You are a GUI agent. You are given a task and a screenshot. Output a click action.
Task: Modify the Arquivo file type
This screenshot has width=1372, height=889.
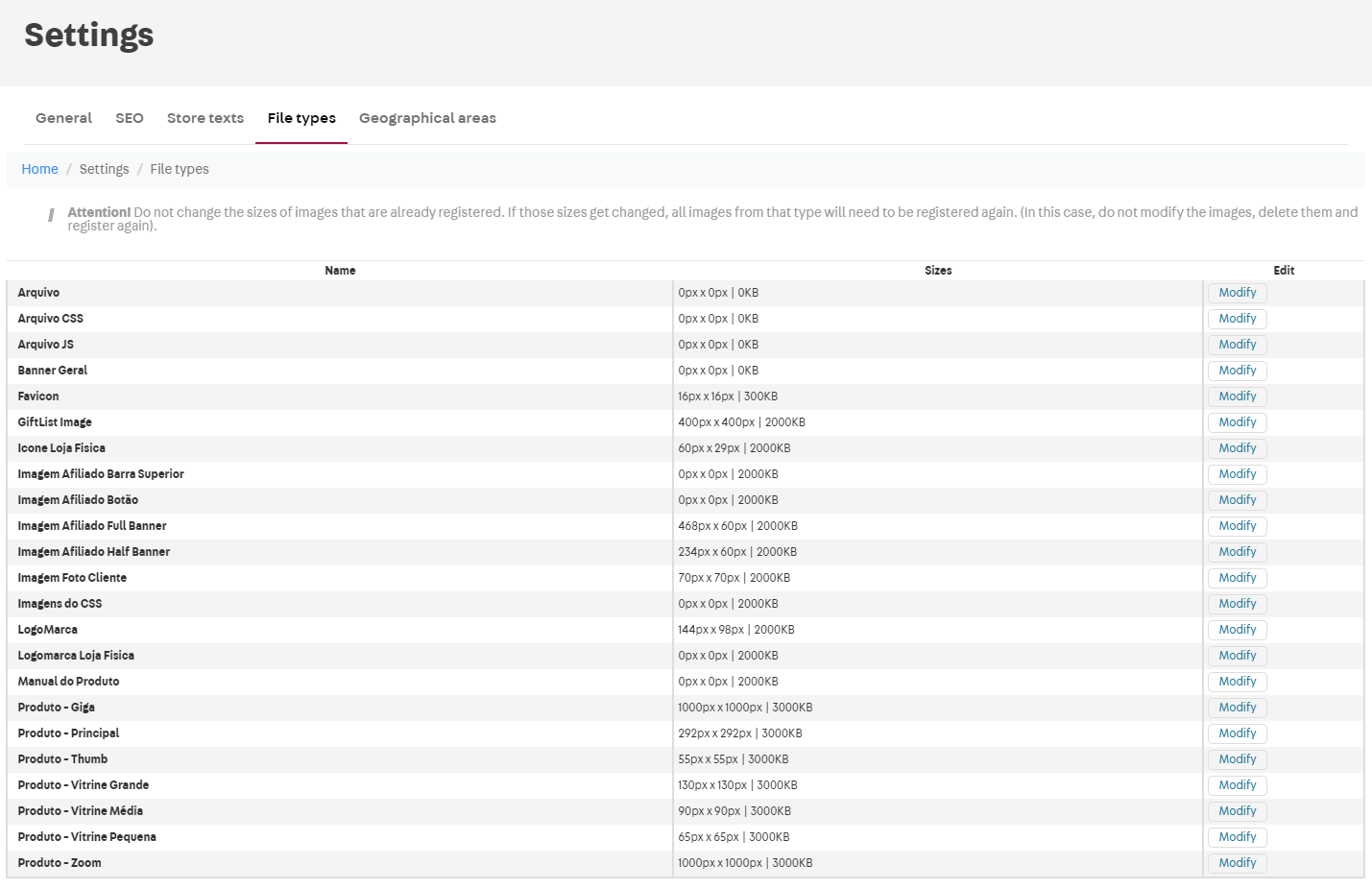click(x=1237, y=293)
